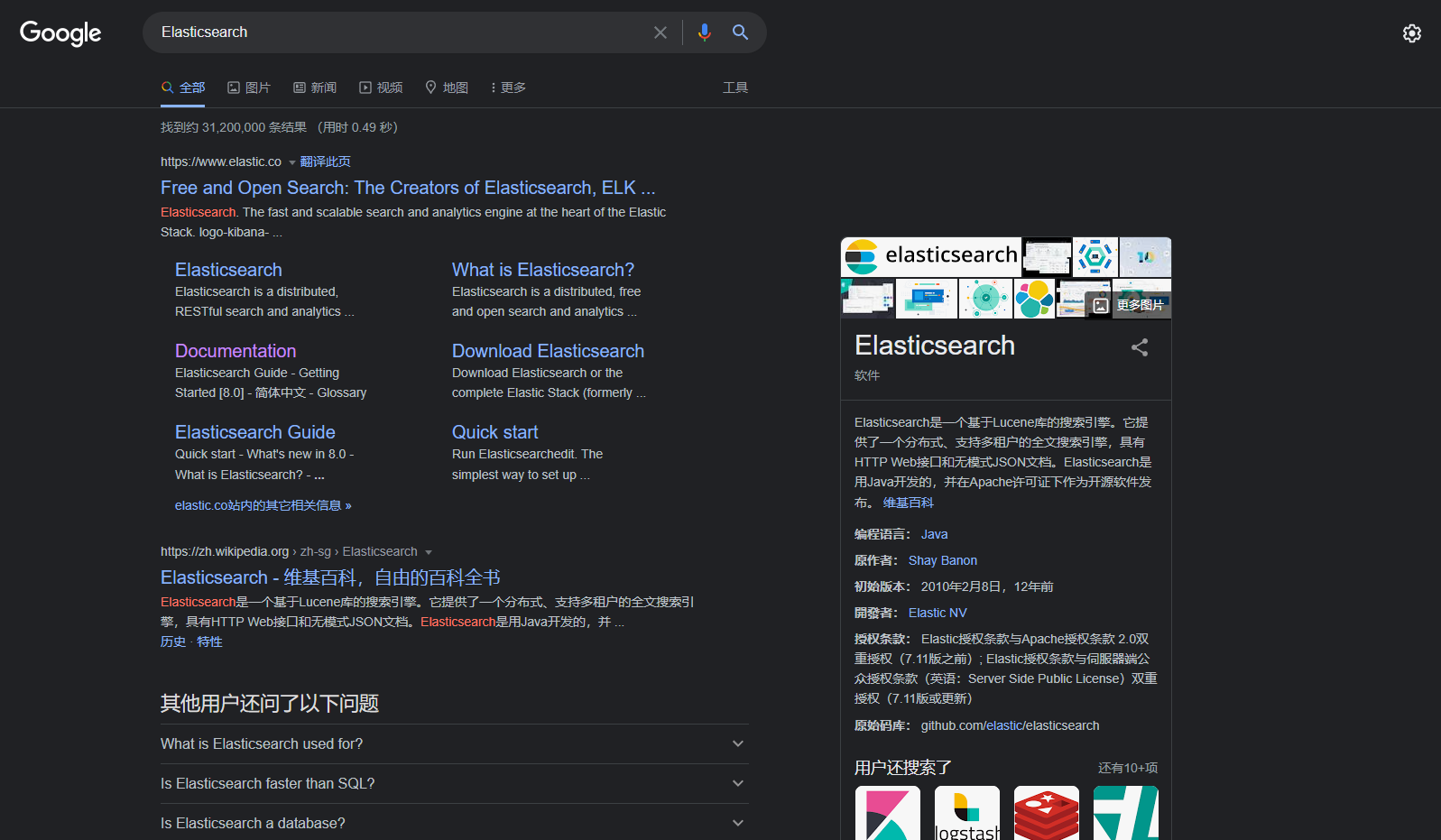Open the screenshot thumbnail beside elasticsearch logo

tap(1047, 257)
